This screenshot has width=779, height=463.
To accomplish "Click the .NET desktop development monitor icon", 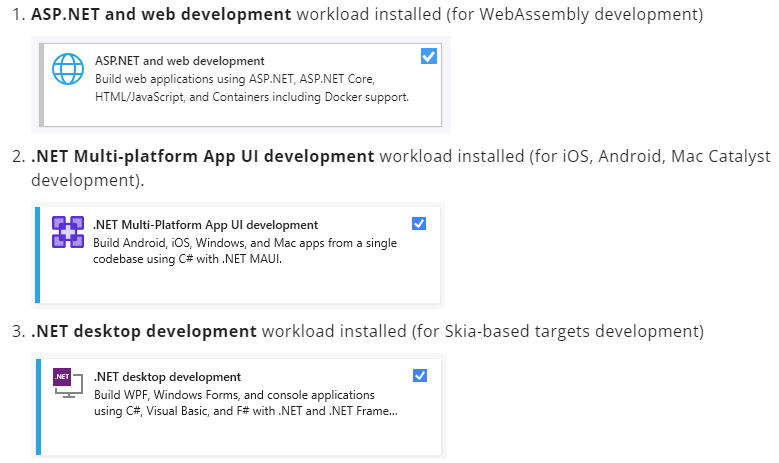I will [68, 384].
